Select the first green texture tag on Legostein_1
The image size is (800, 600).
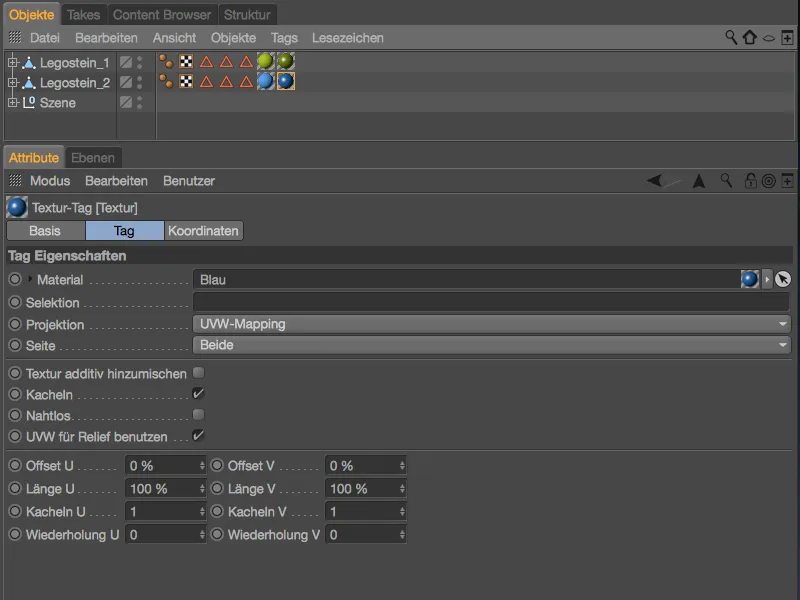pos(265,62)
